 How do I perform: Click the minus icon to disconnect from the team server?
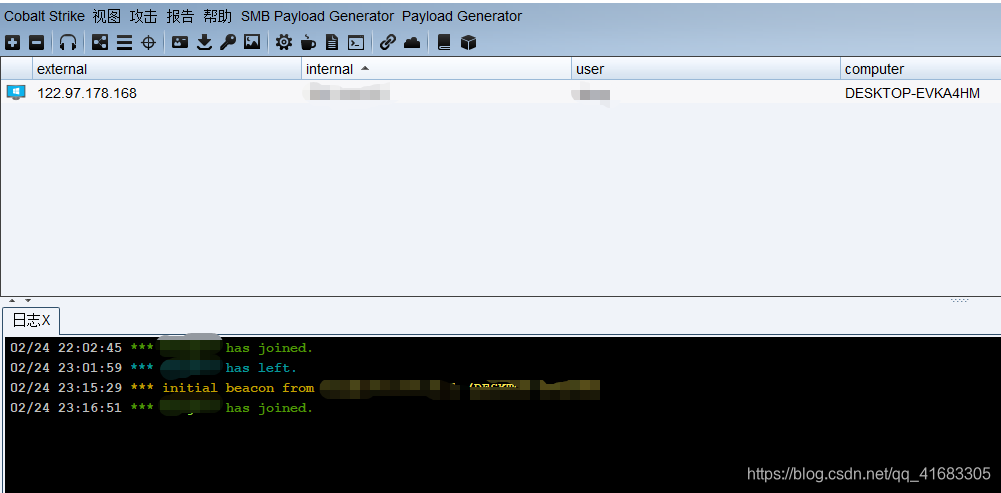(37, 43)
